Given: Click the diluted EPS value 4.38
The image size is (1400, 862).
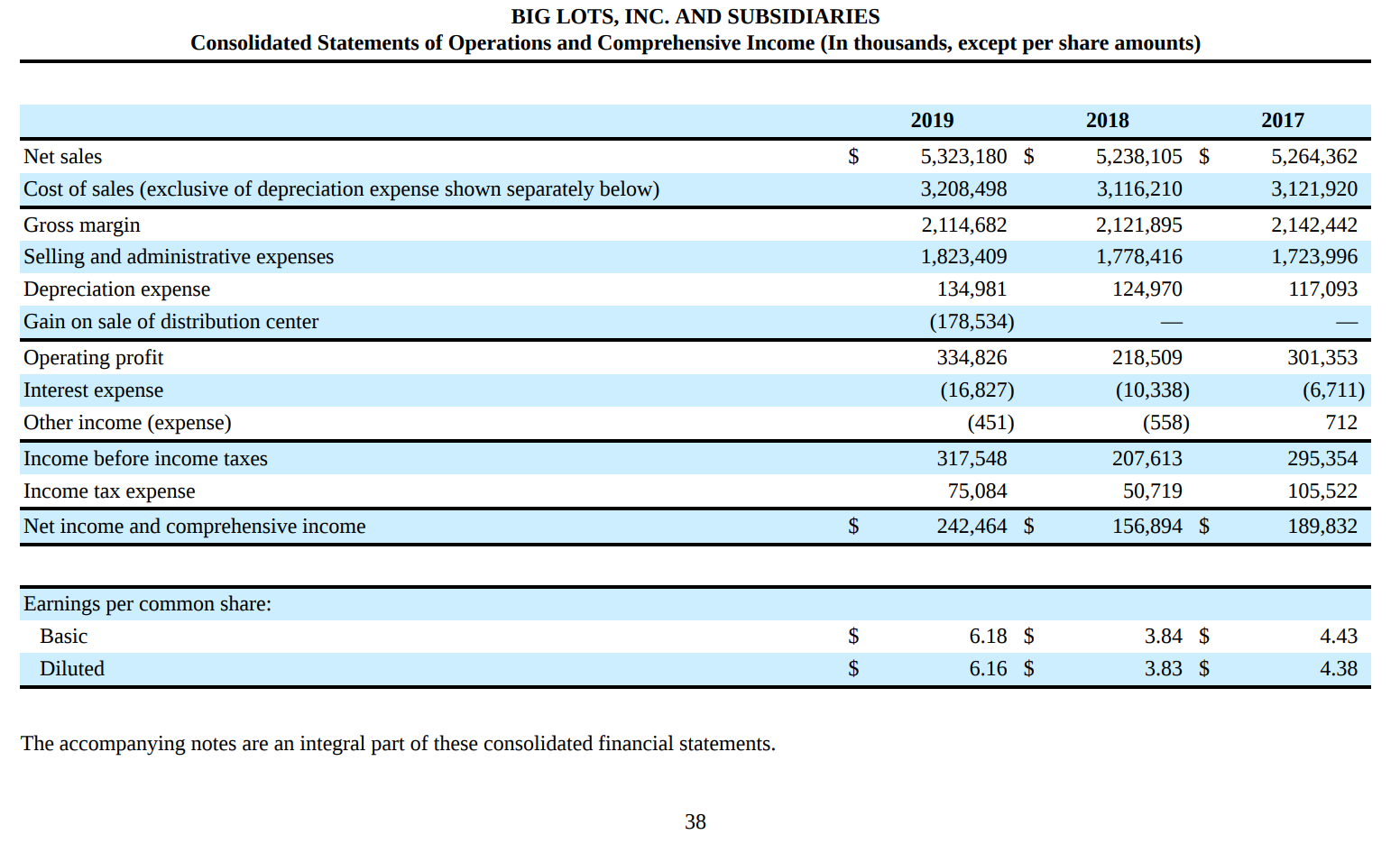Looking at the screenshot, I should 1338,668.
